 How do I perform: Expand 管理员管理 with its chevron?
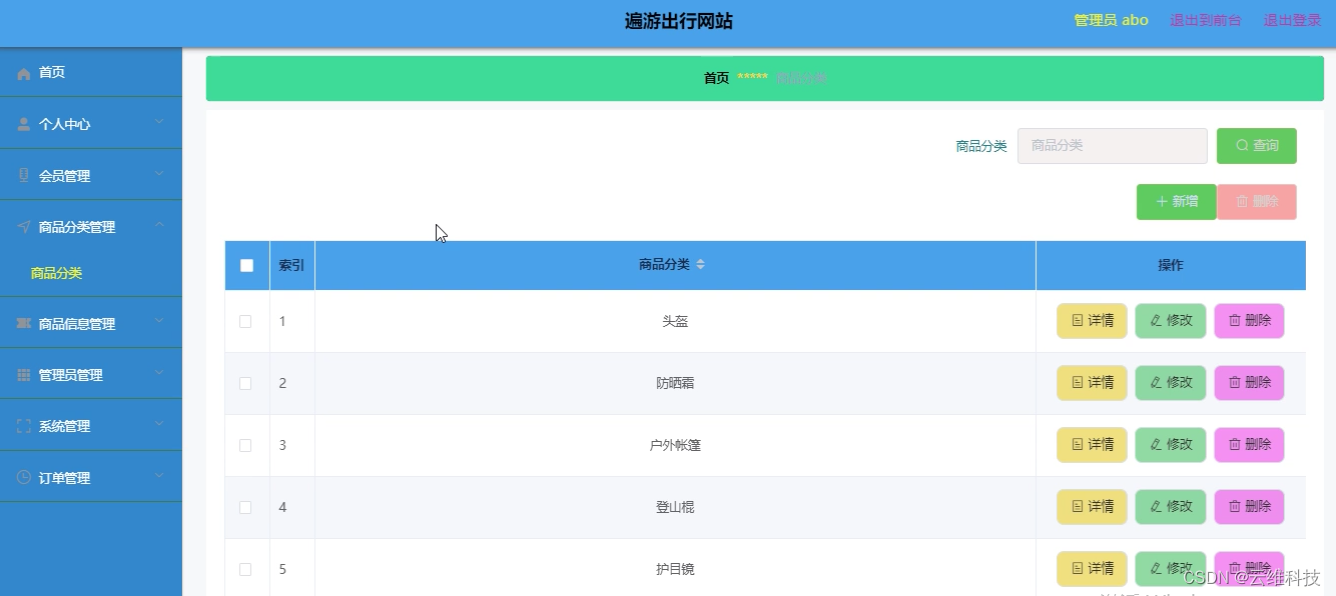[x=160, y=373]
